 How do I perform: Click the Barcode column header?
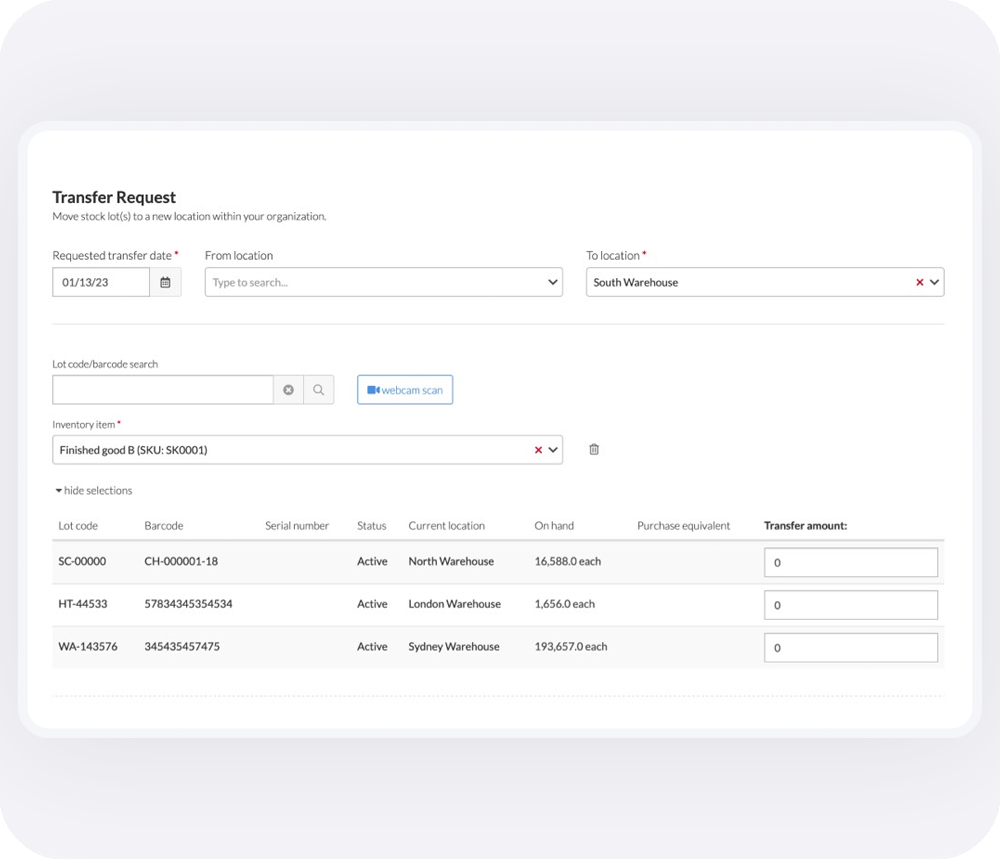tap(164, 525)
